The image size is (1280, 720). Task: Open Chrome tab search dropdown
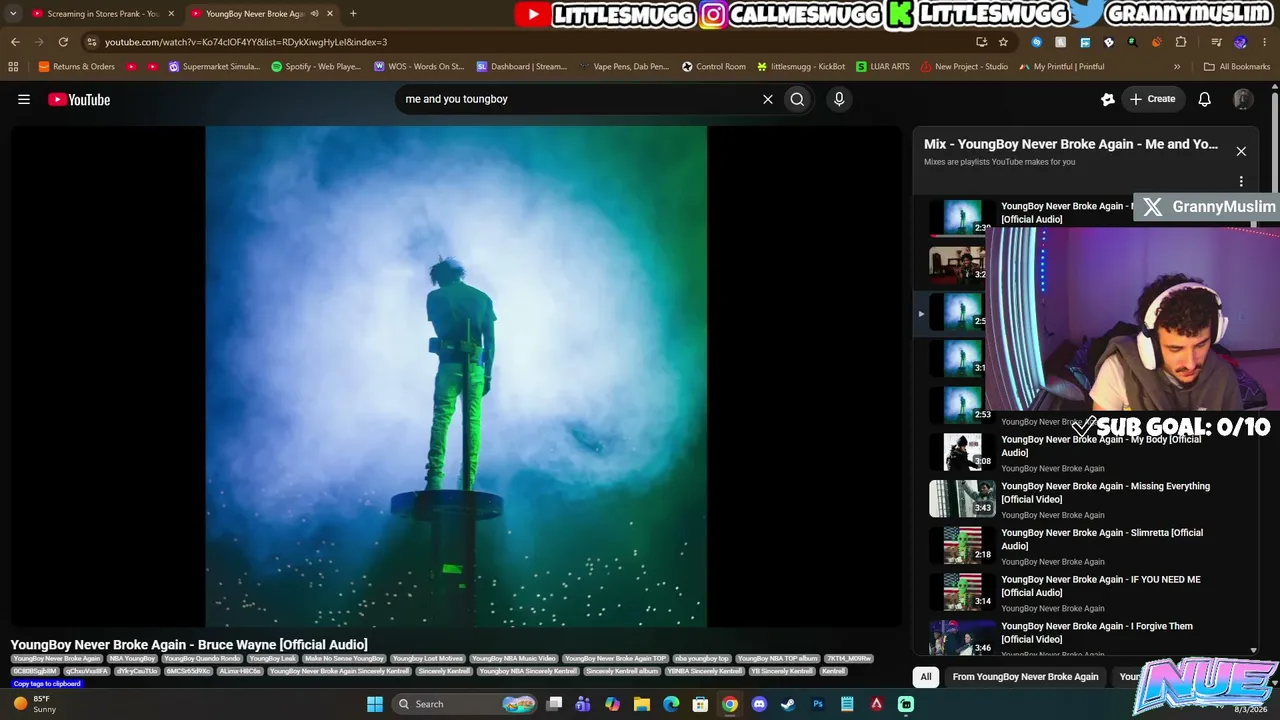[x=13, y=14]
